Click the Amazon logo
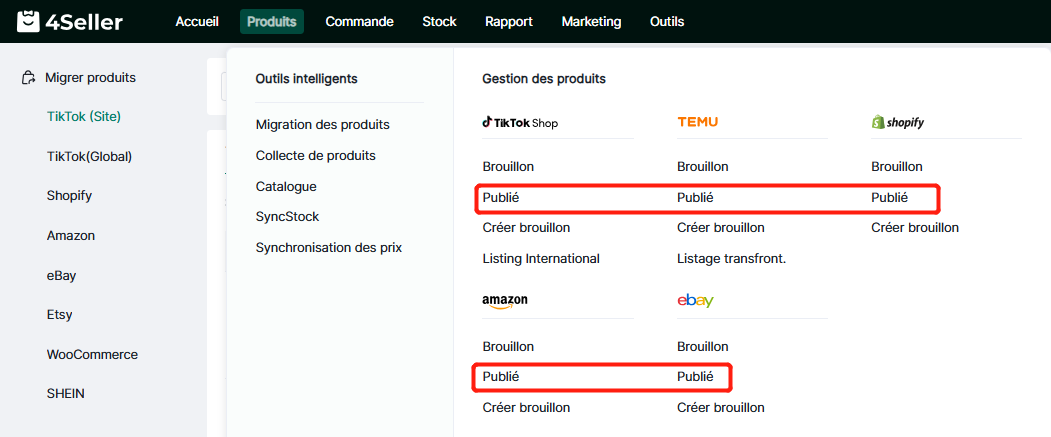Screen dimensions: 1051x437 [504, 301]
